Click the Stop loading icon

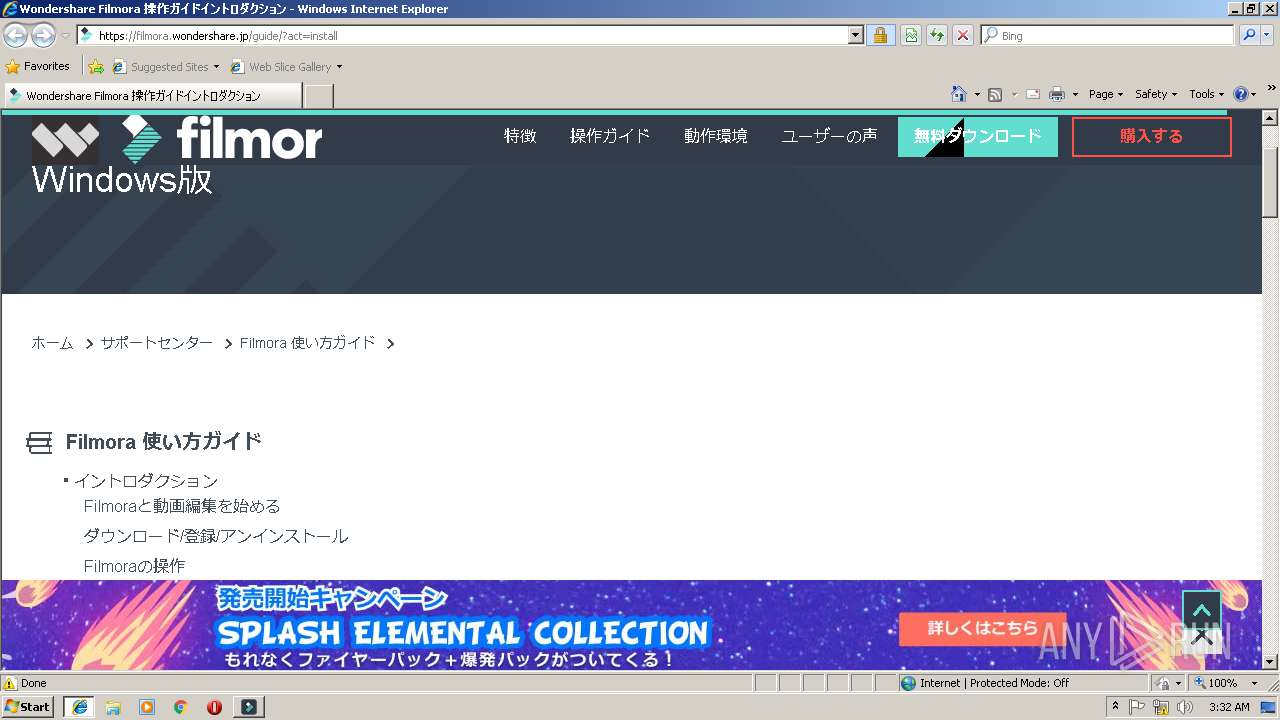(x=963, y=35)
